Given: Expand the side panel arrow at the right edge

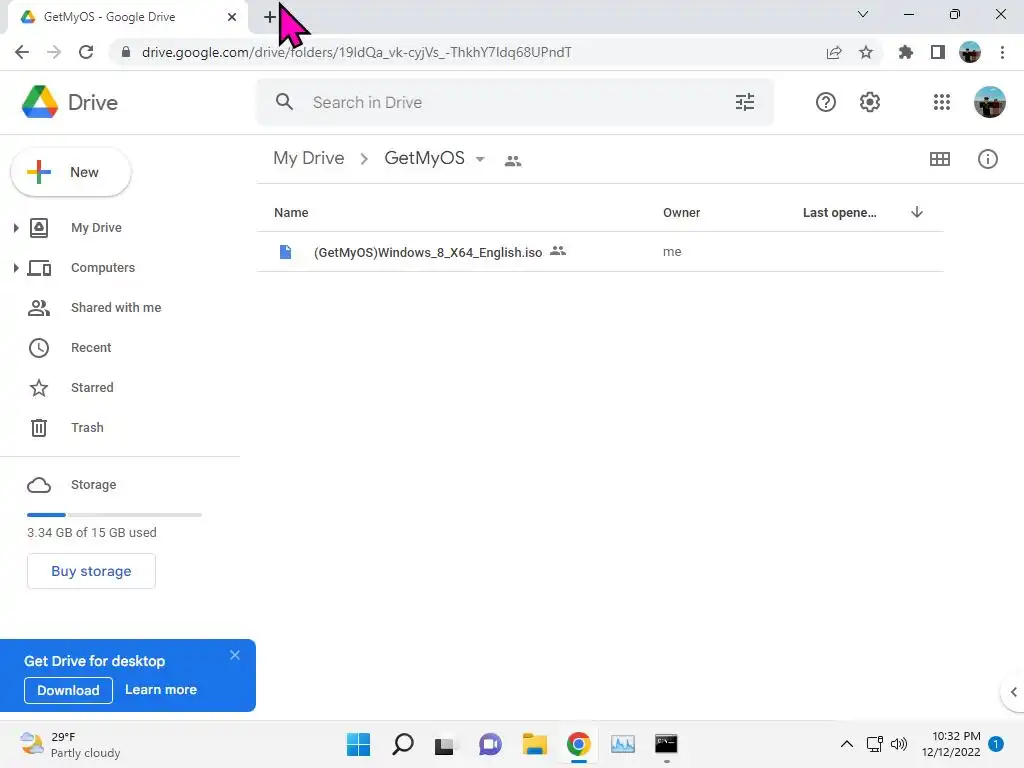Looking at the screenshot, I should pyautogui.click(x=1013, y=692).
